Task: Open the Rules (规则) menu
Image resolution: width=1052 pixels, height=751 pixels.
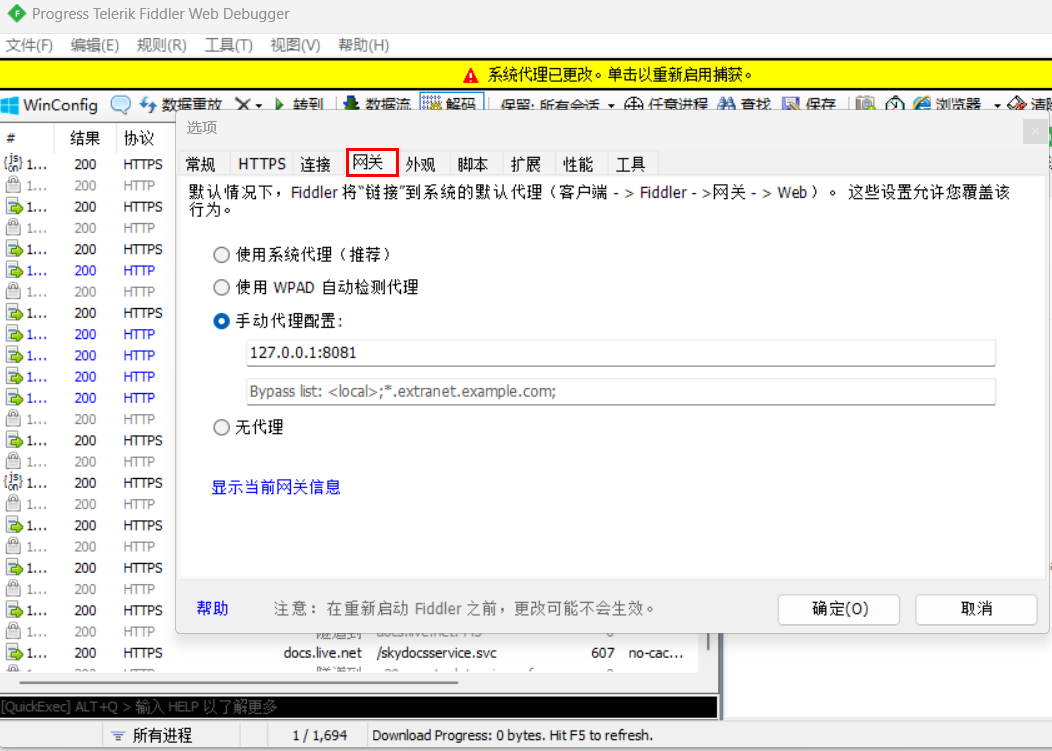Action: point(161,45)
